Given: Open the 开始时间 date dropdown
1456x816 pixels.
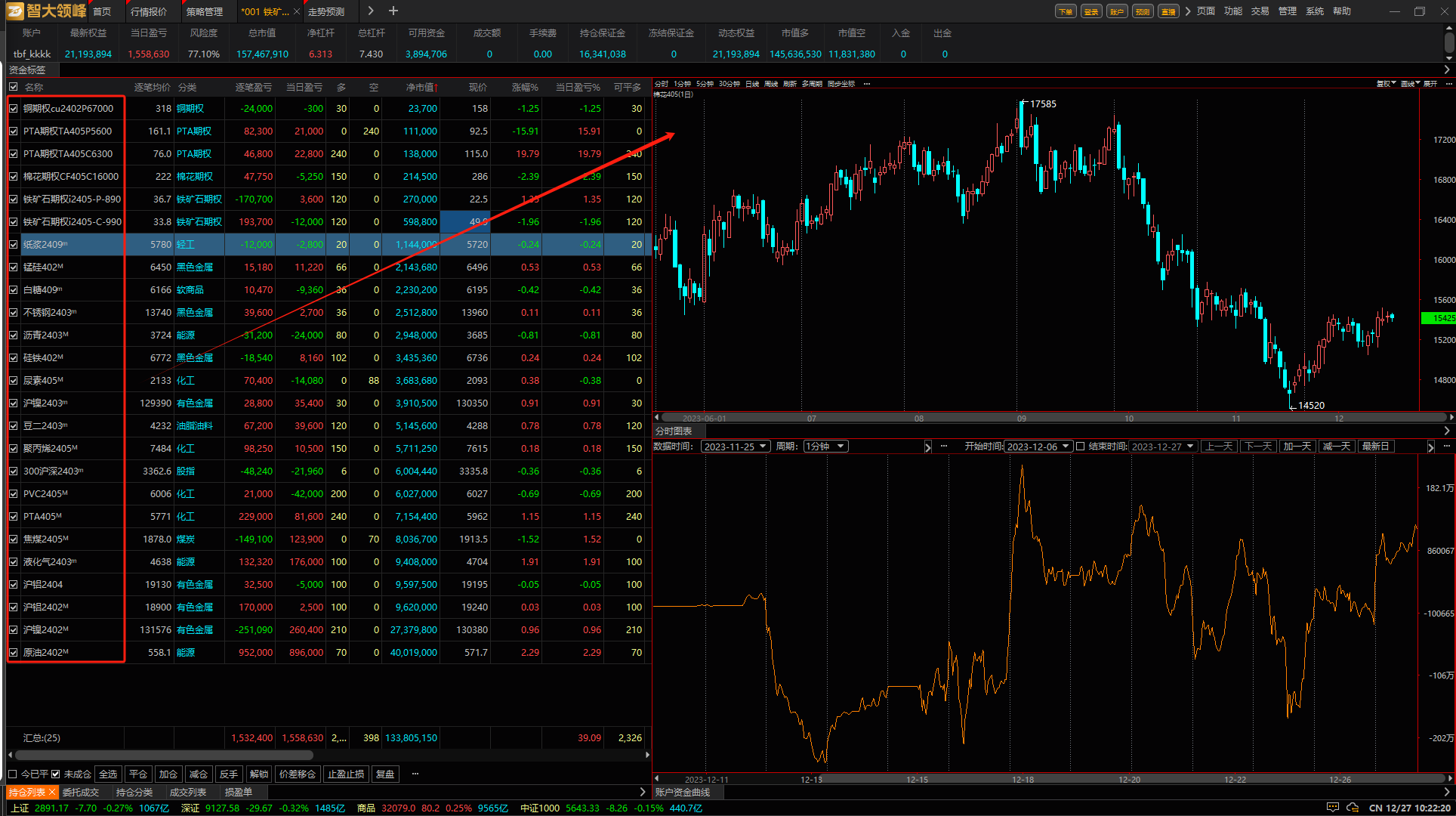Looking at the screenshot, I should [x=1038, y=447].
